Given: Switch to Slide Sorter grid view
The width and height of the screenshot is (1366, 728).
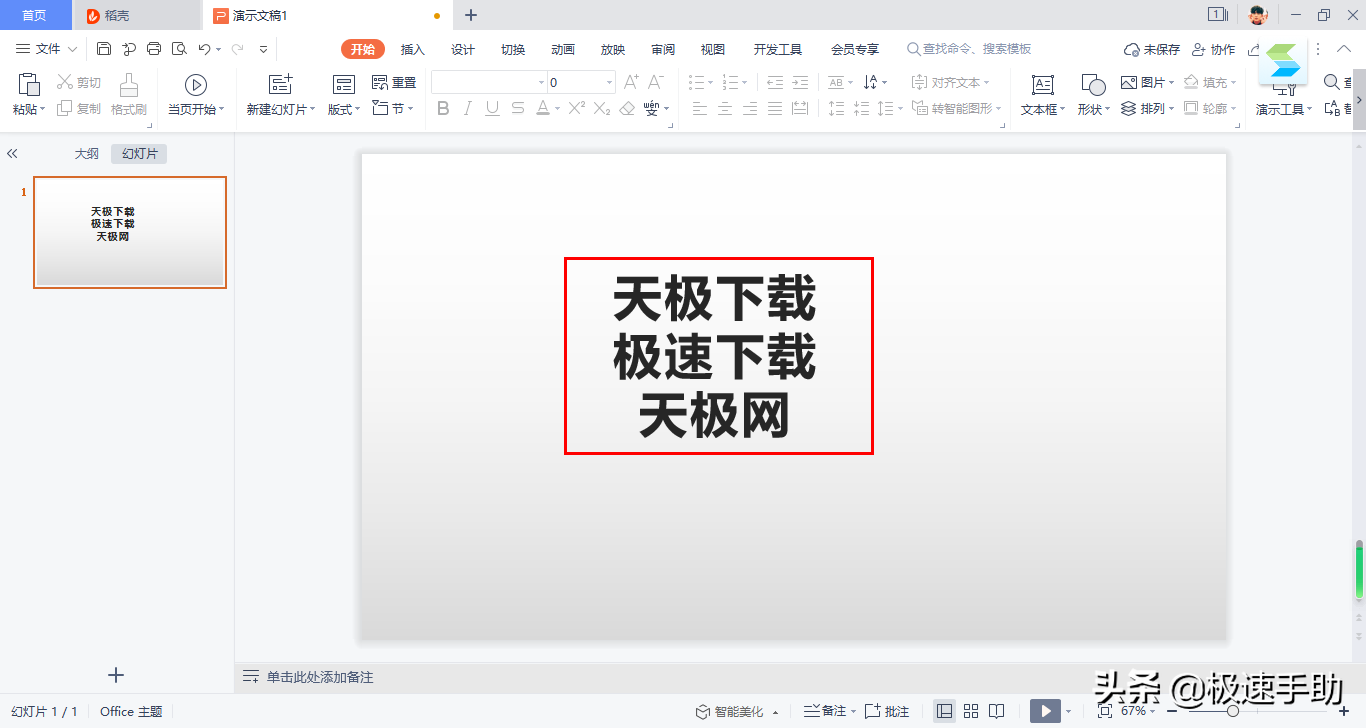Looking at the screenshot, I should tap(971, 711).
